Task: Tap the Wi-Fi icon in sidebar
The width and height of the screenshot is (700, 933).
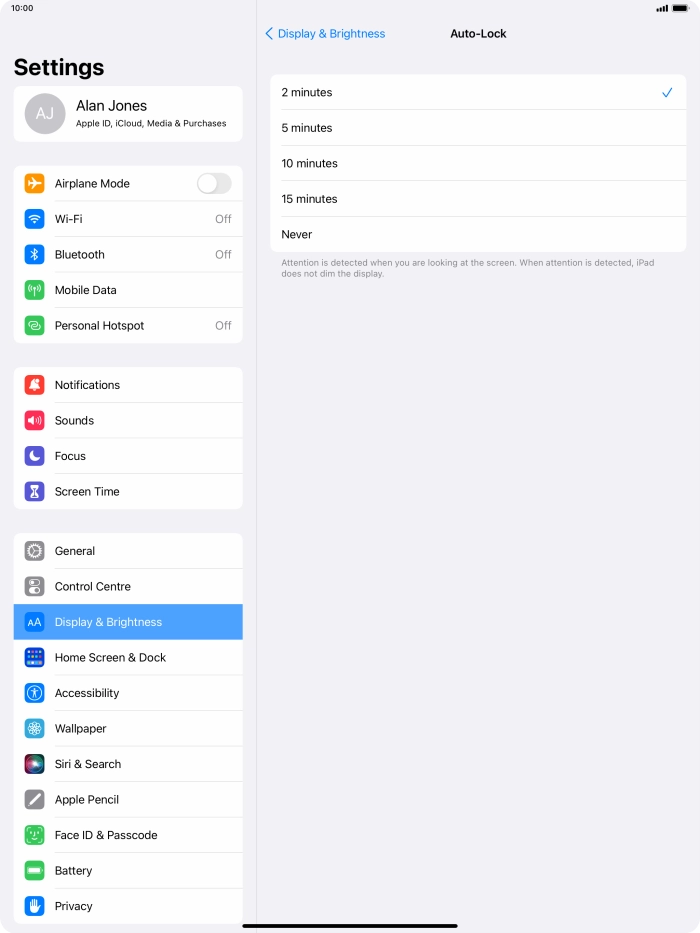Action: click(35, 219)
